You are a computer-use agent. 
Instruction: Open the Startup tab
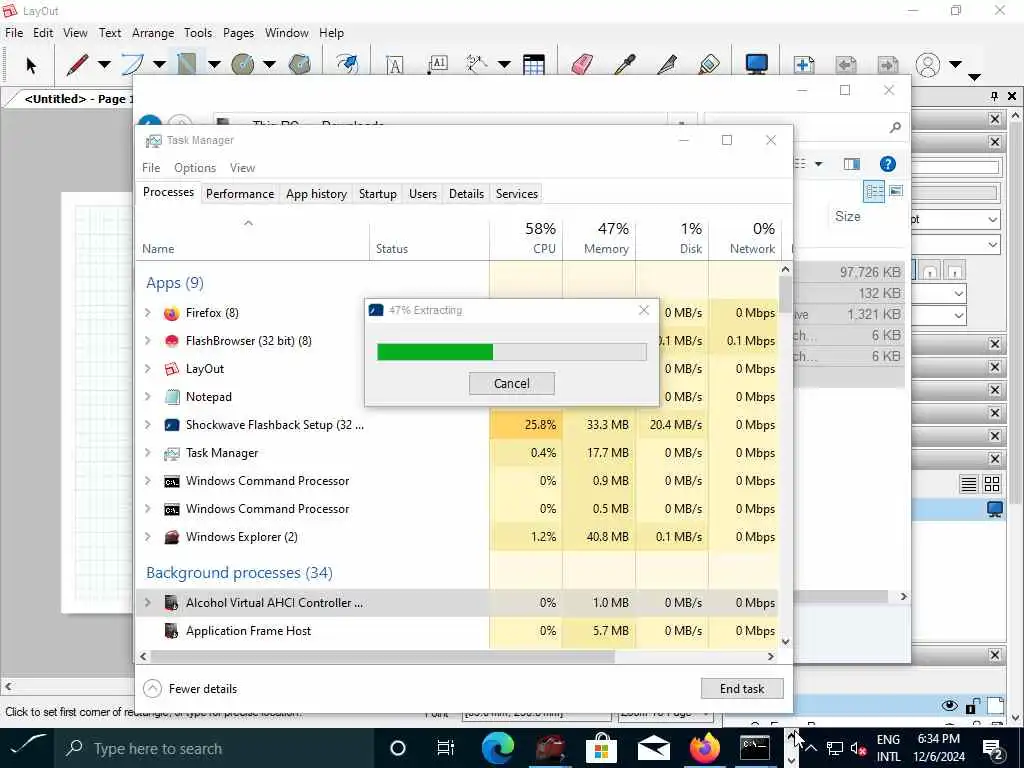point(377,194)
